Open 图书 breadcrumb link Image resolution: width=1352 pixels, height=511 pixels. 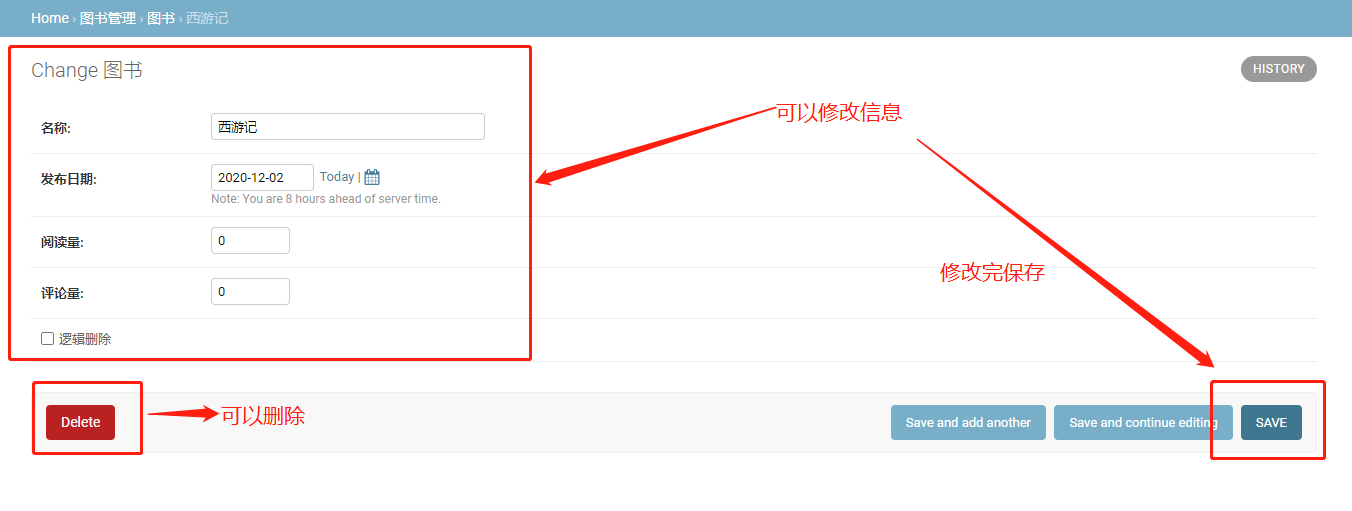pos(161,18)
